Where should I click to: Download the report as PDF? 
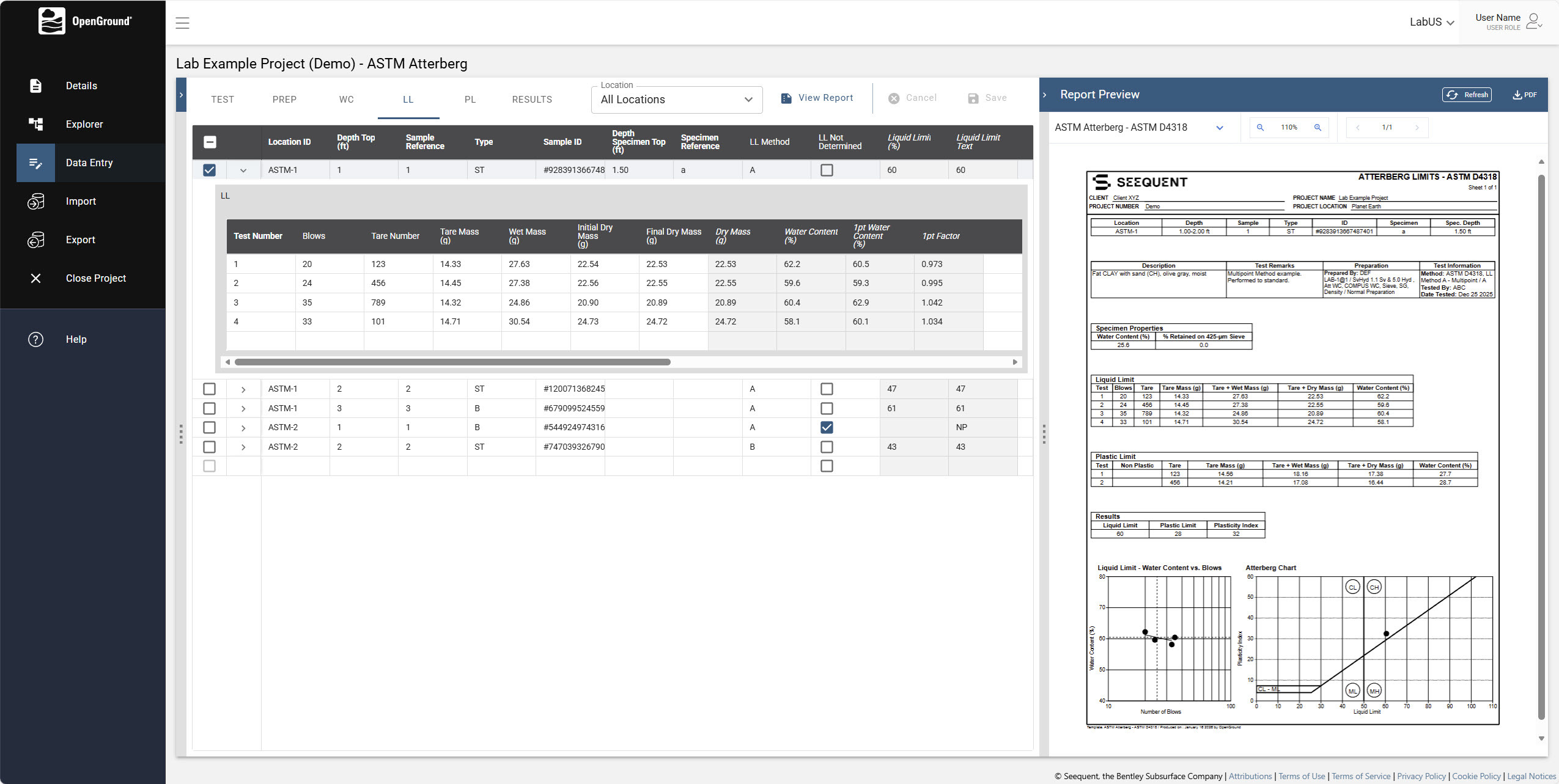1524,94
